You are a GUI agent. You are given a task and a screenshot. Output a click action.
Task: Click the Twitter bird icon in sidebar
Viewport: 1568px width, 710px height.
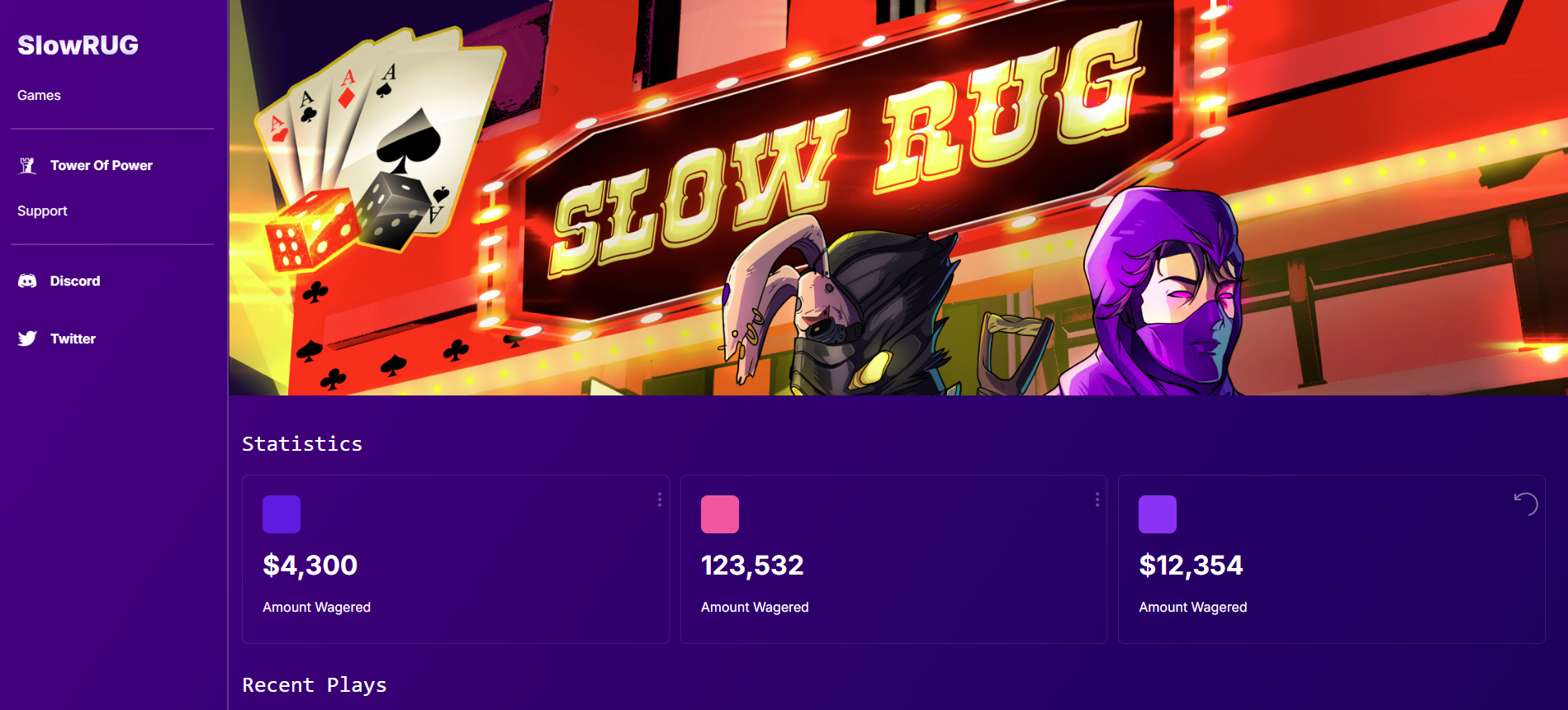click(x=27, y=339)
